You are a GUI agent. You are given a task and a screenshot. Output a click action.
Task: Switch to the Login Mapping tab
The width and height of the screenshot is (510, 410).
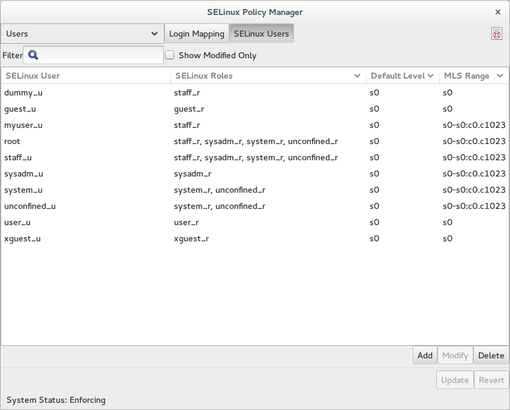[x=197, y=34]
